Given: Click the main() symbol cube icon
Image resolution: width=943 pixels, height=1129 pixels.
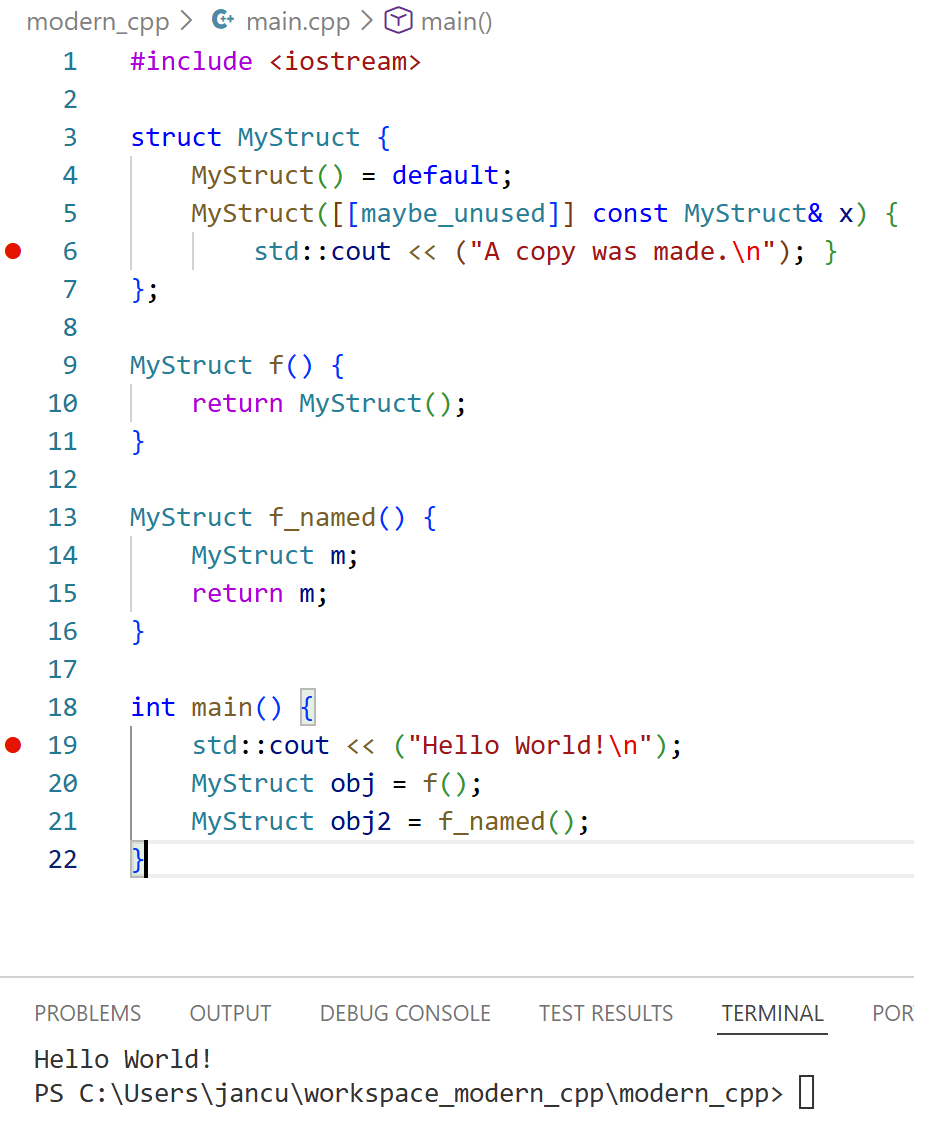Looking at the screenshot, I should click(x=398, y=21).
